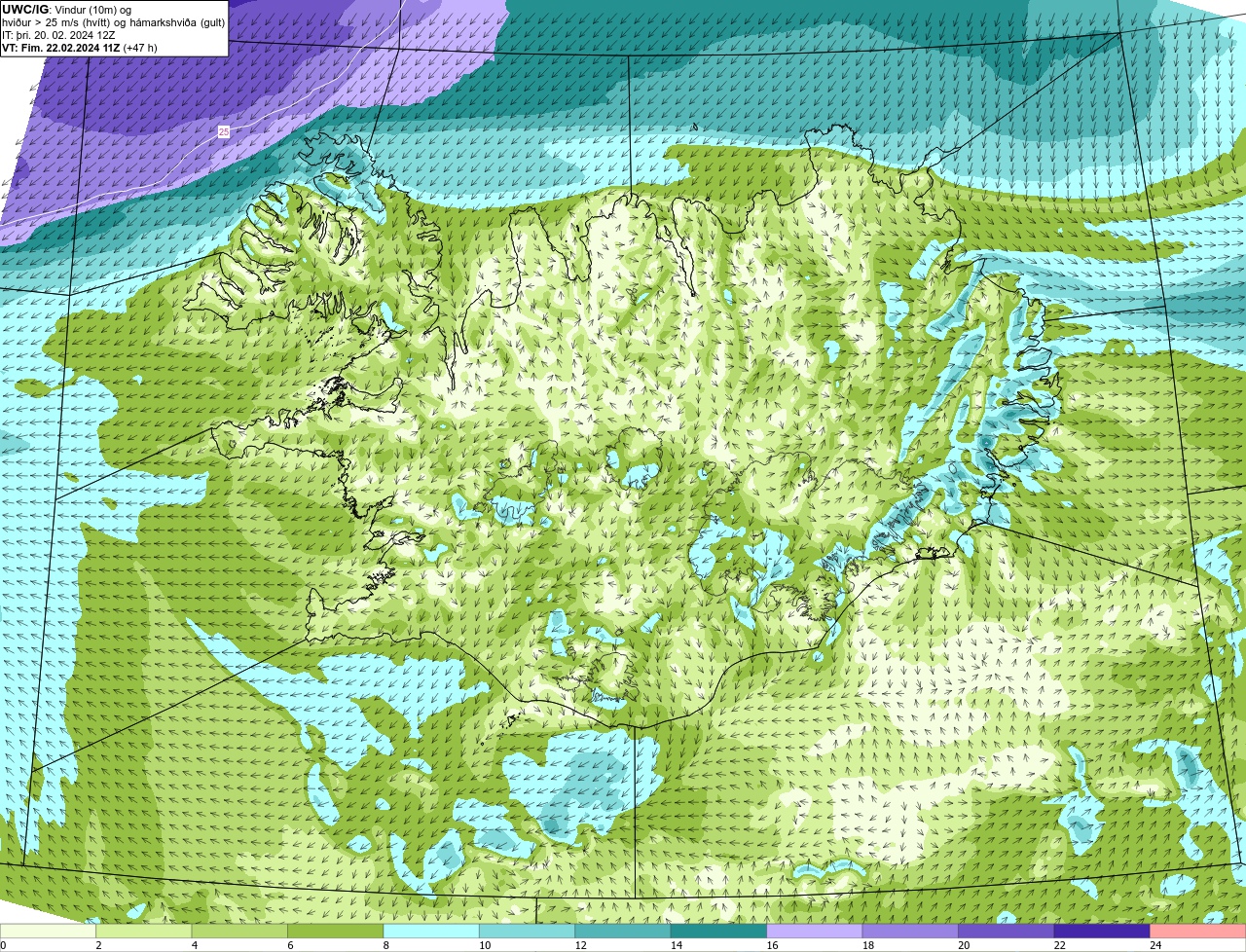Screen dimensions: 1246x952
Task: Click the 12–14 m/s teal legend swatch
Action: pos(623,931)
